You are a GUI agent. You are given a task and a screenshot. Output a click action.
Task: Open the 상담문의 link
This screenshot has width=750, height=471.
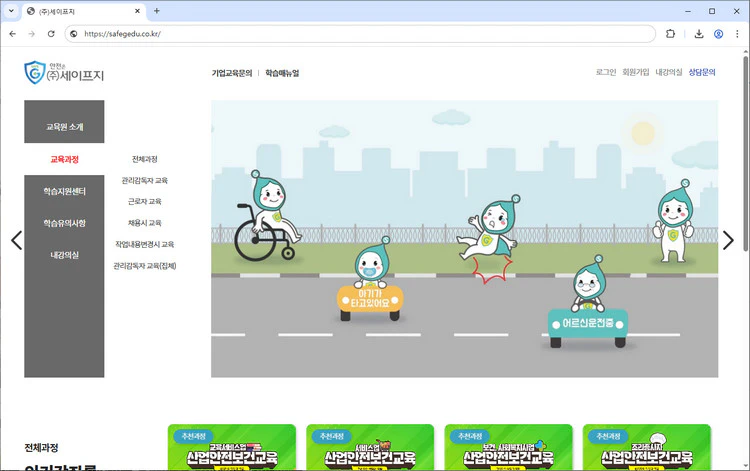tap(702, 73)
